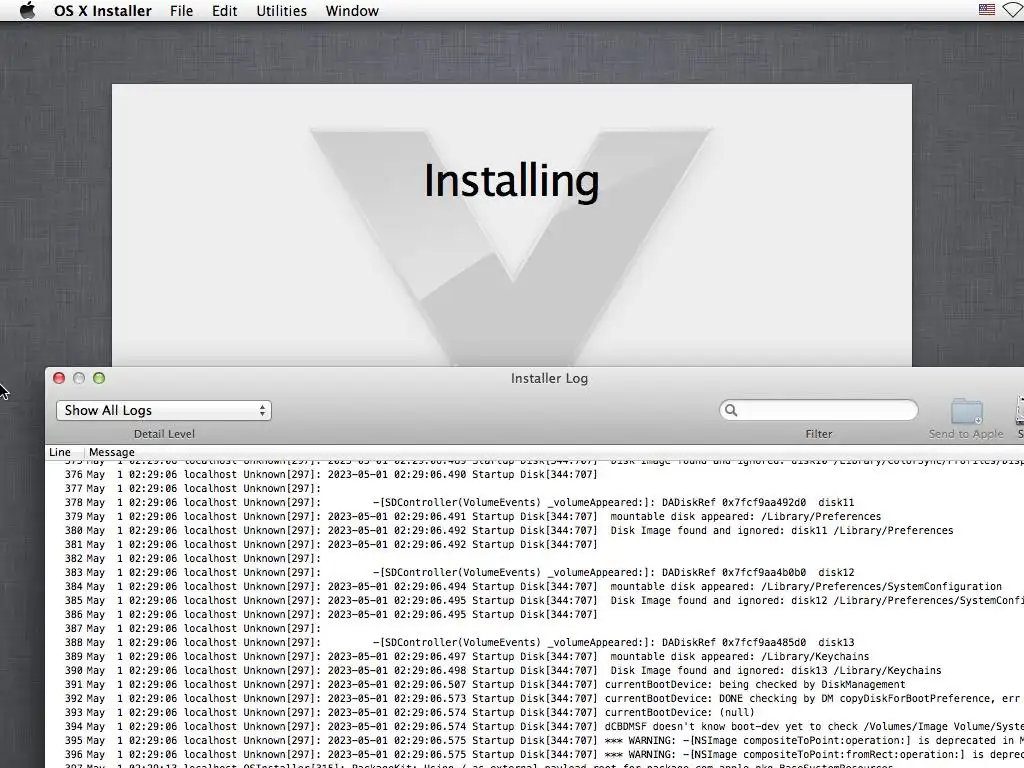Open the Edit menu

tap(224, 10)
